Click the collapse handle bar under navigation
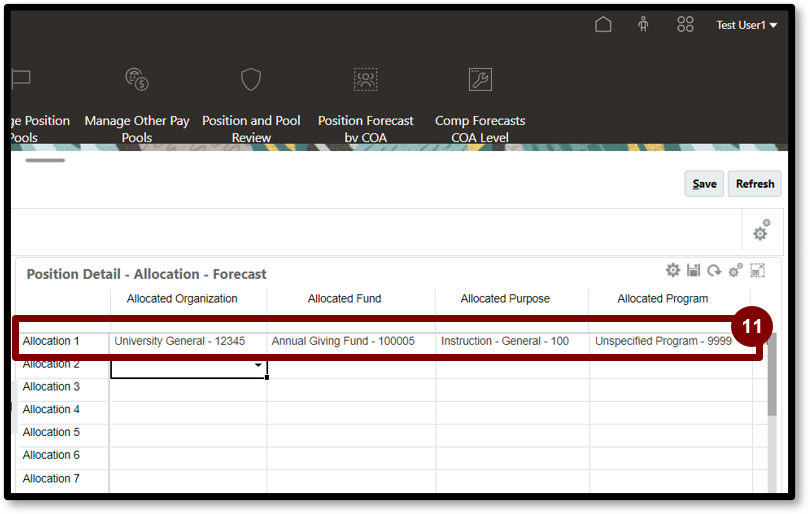 pyautogui.click(x=45, y=160)
